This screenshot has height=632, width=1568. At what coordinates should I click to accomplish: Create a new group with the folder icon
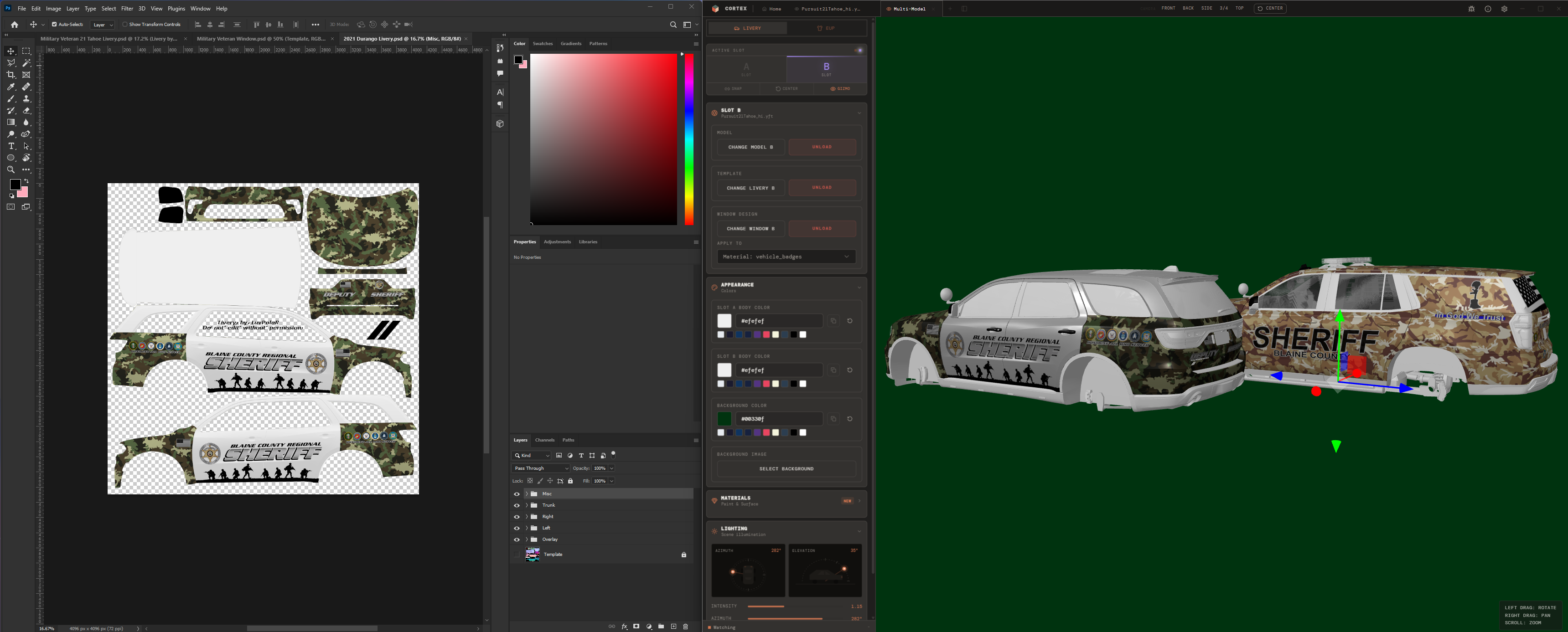(661, 627)
